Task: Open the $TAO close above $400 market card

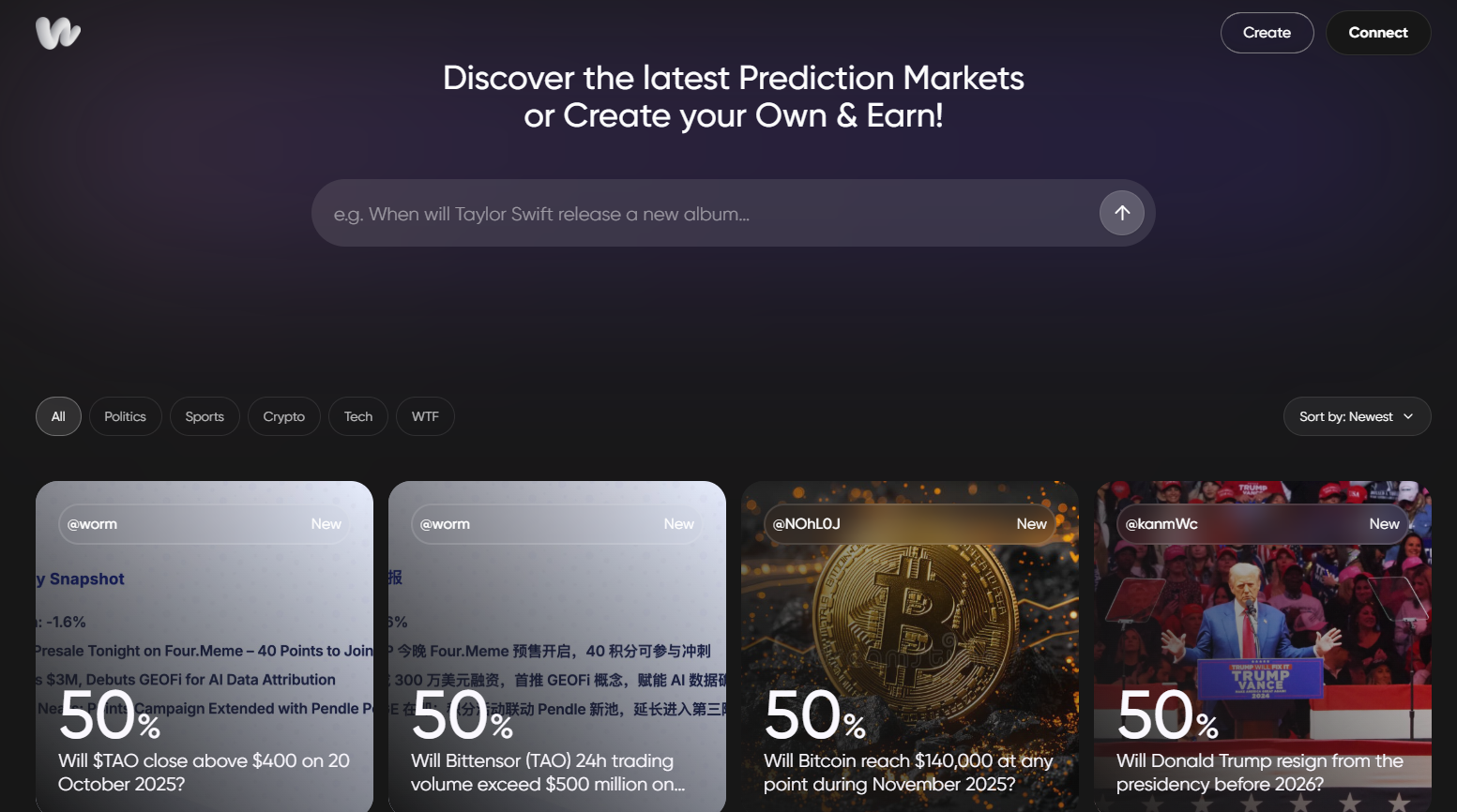Action: tap(205, 647)
